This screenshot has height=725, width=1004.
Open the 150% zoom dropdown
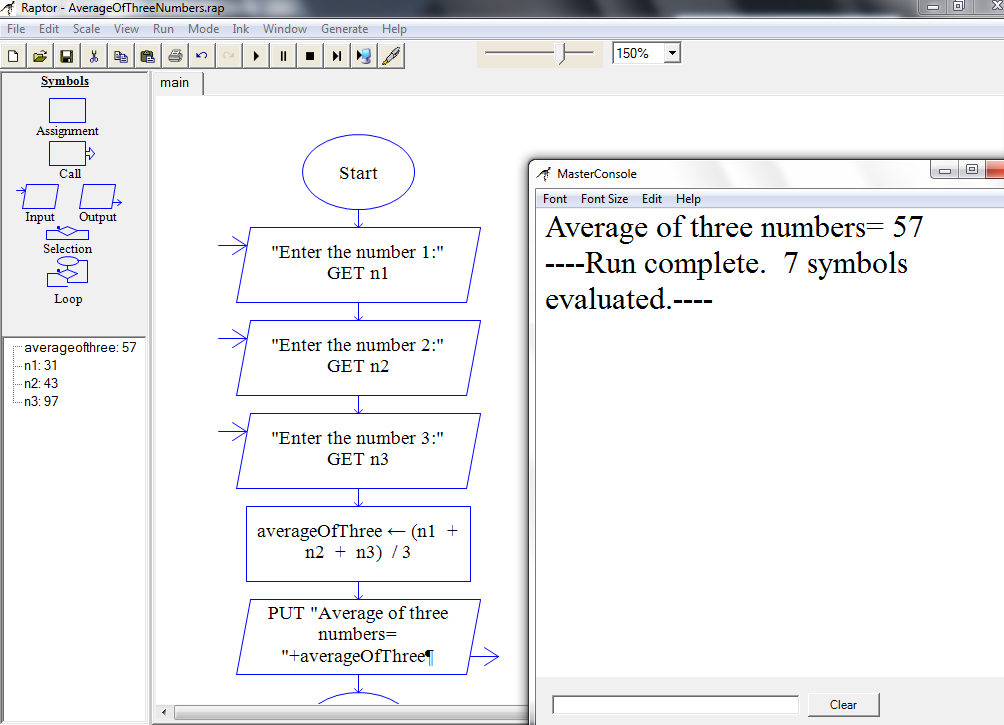pyautogui.click(x=673, y=52)
